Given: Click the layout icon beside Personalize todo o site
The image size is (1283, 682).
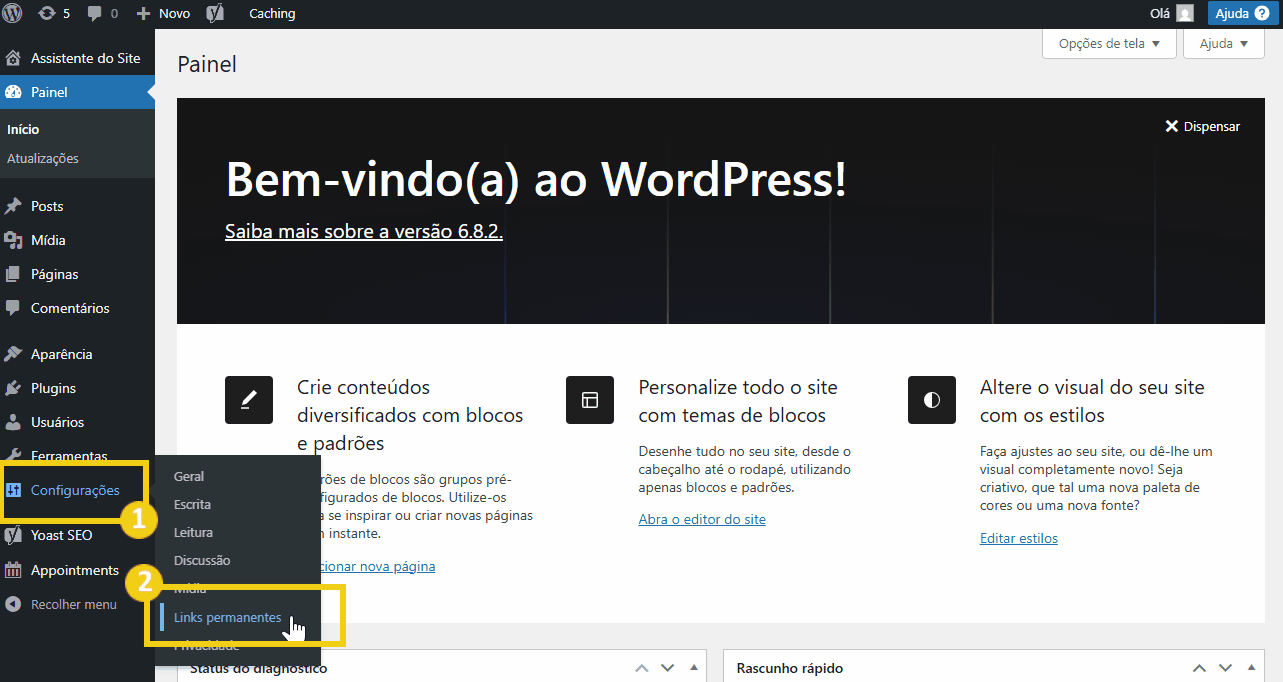Looking at the screenshot, I should click(x=590, y=400).
